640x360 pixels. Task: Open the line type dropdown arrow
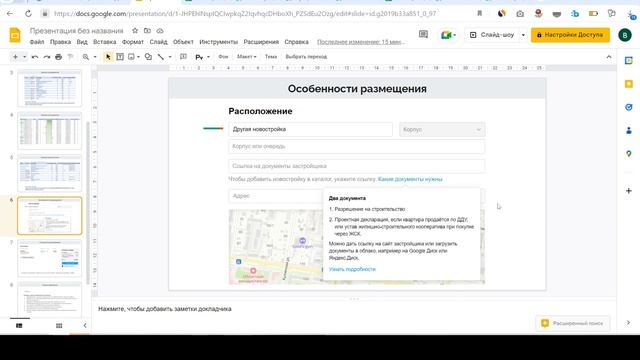[170, 57]
